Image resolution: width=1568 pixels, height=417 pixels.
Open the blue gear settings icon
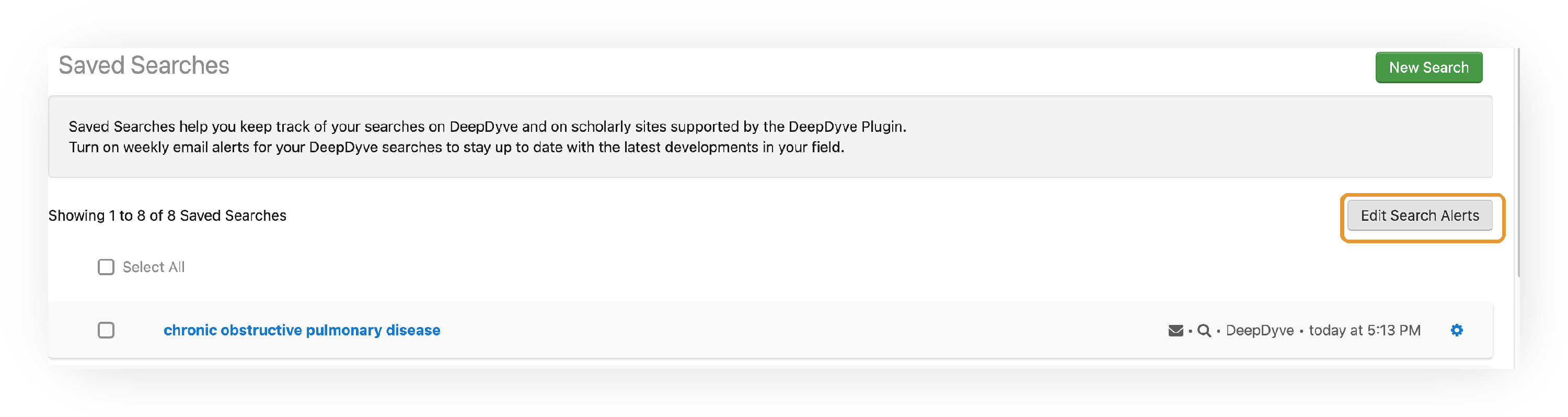point(1456,330)
